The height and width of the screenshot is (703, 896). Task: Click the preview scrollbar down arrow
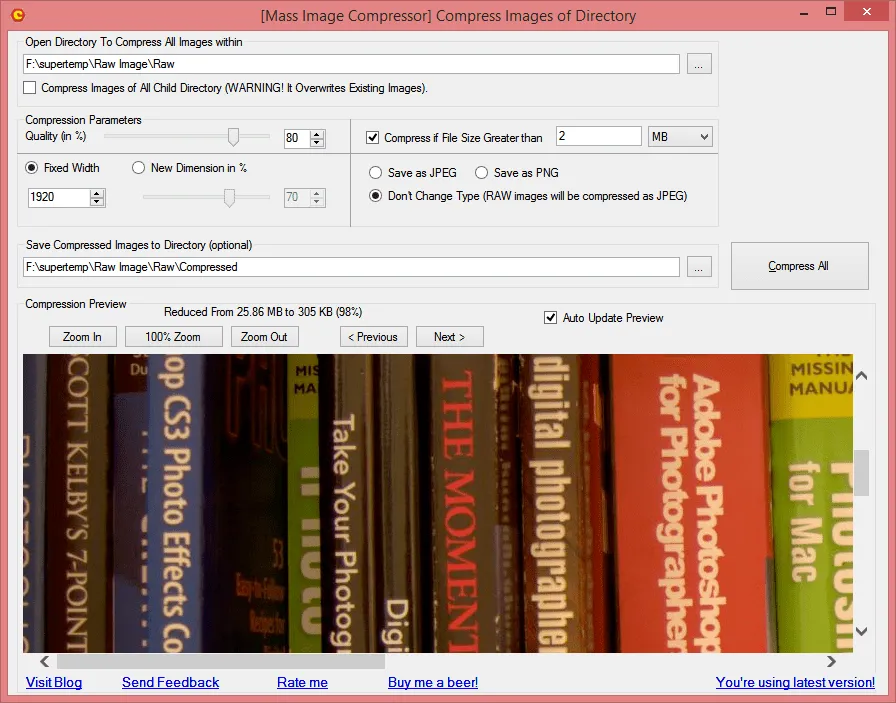[x=861, y=632]
